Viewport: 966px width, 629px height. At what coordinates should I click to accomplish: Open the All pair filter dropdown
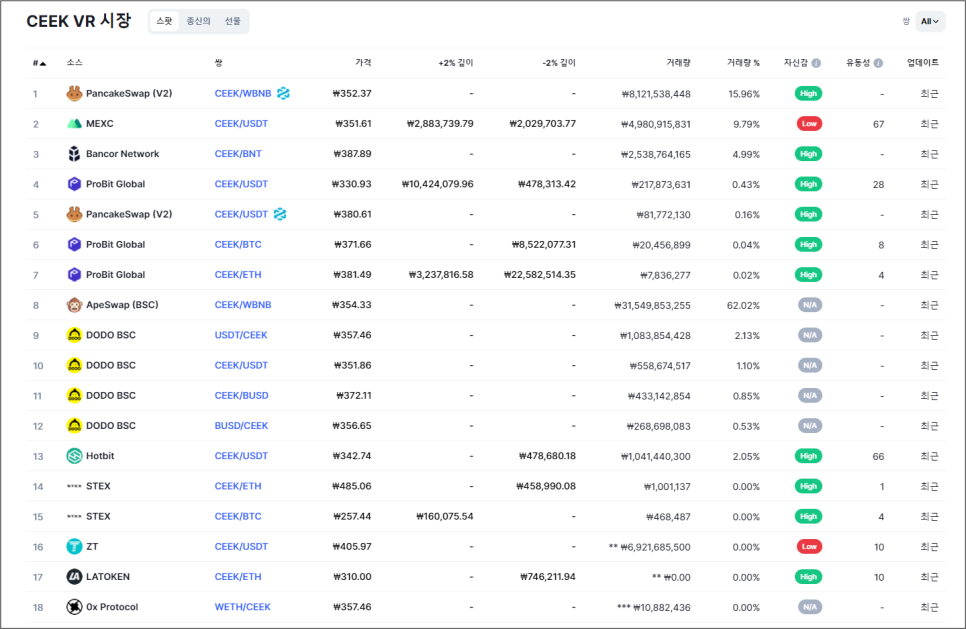pyautogui.click(x=930, y=22)
